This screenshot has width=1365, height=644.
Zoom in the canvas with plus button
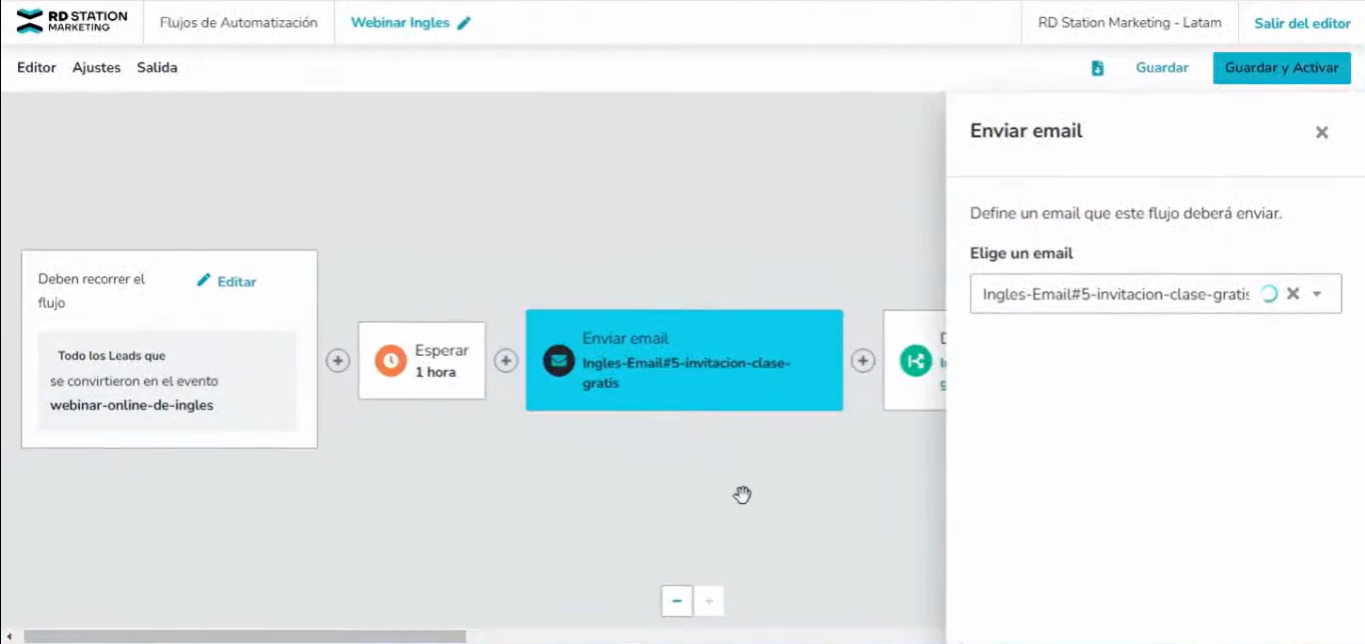point(709,601)
